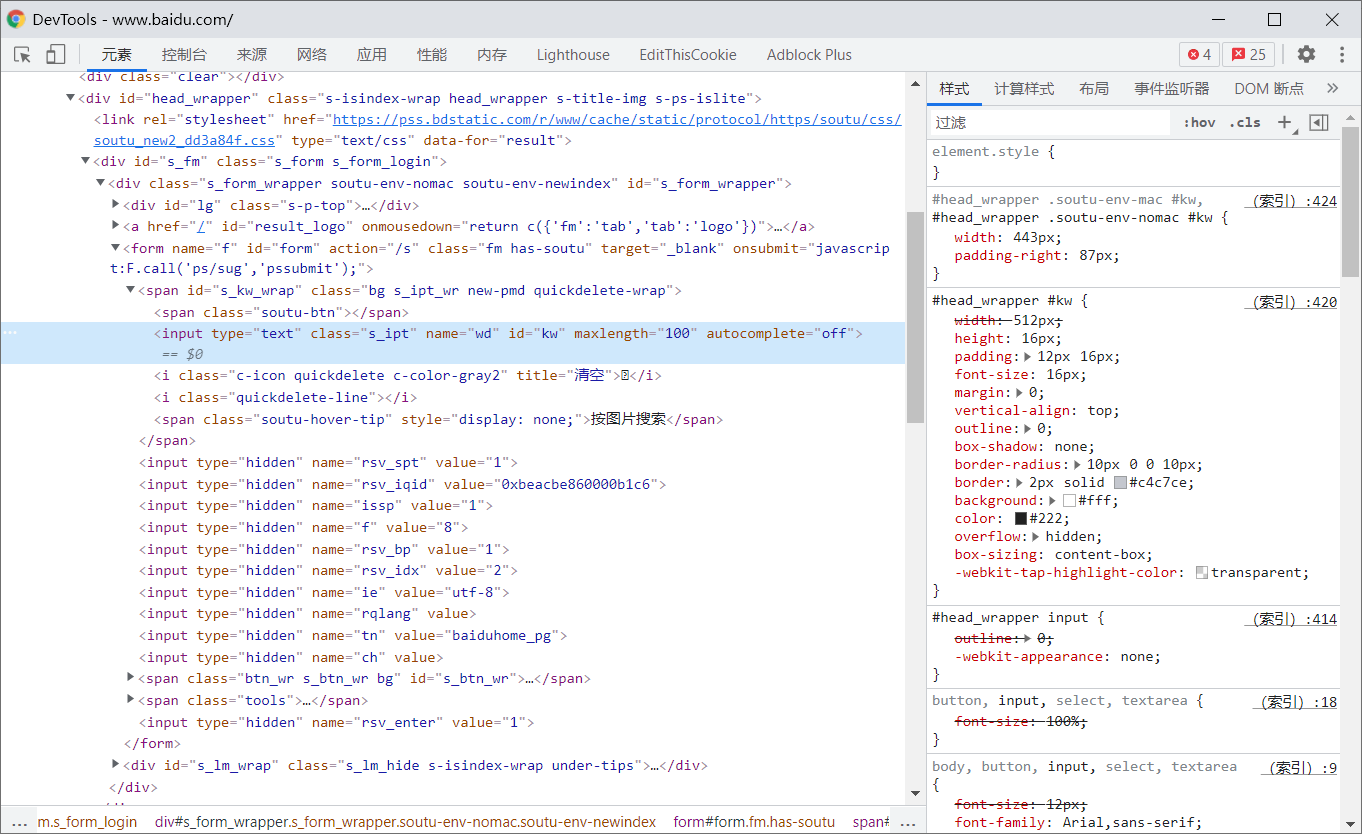
Task: Click the 过滤 styles filter field
Action: tap(1050, 123)
